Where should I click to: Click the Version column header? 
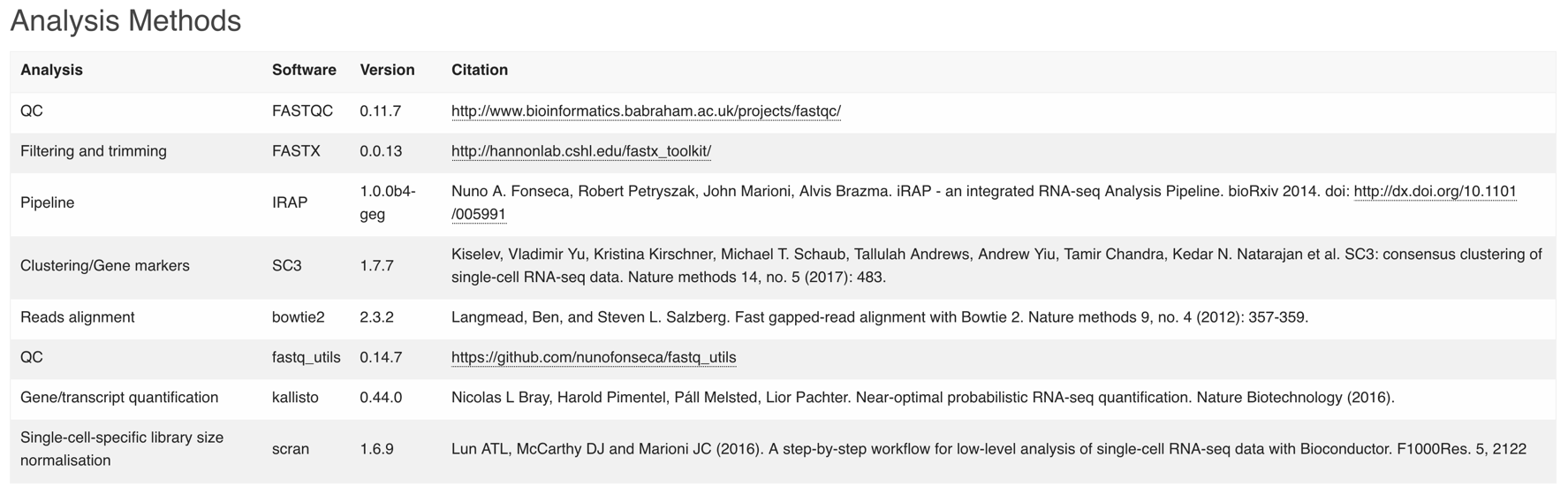[387, 70]
